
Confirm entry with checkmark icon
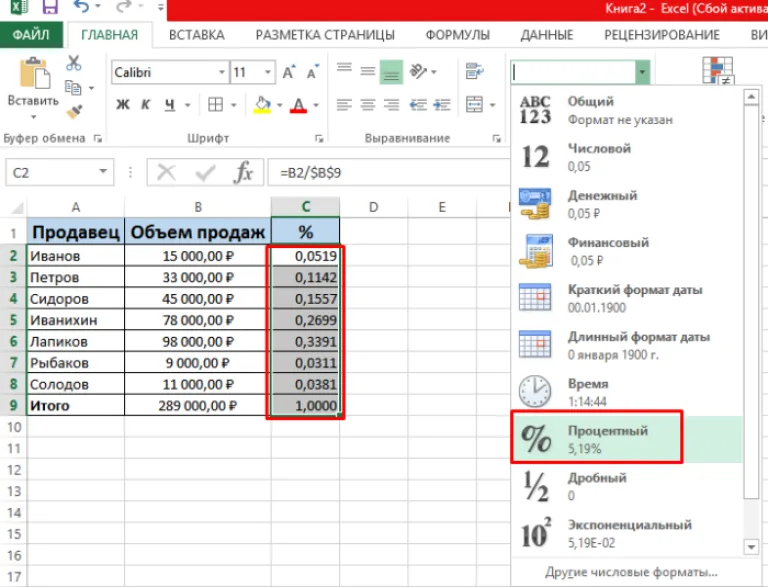coord(205,172)
